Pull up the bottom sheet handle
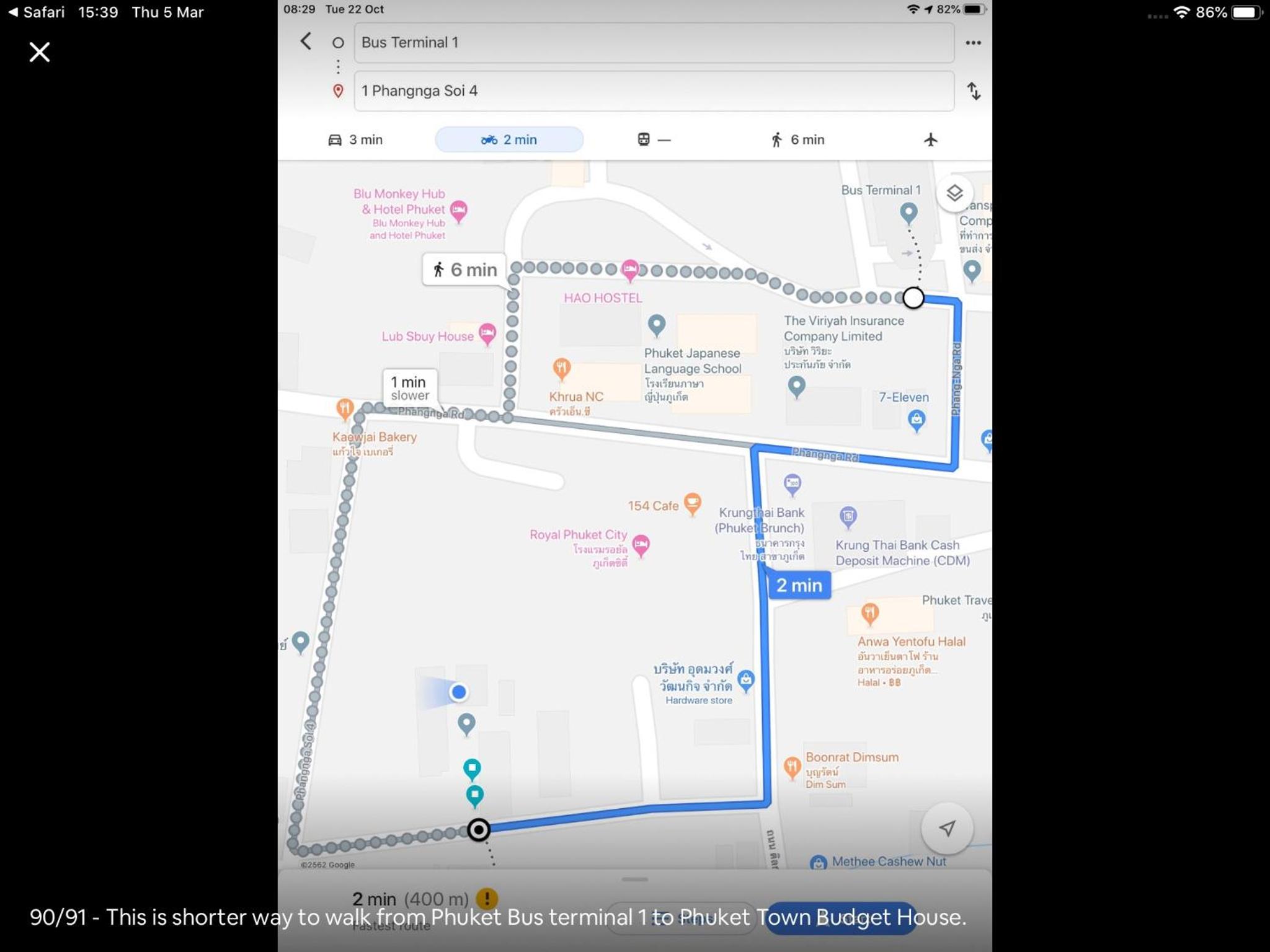The height and width of the screenshot is (952, 1270). tap(634, 879)
